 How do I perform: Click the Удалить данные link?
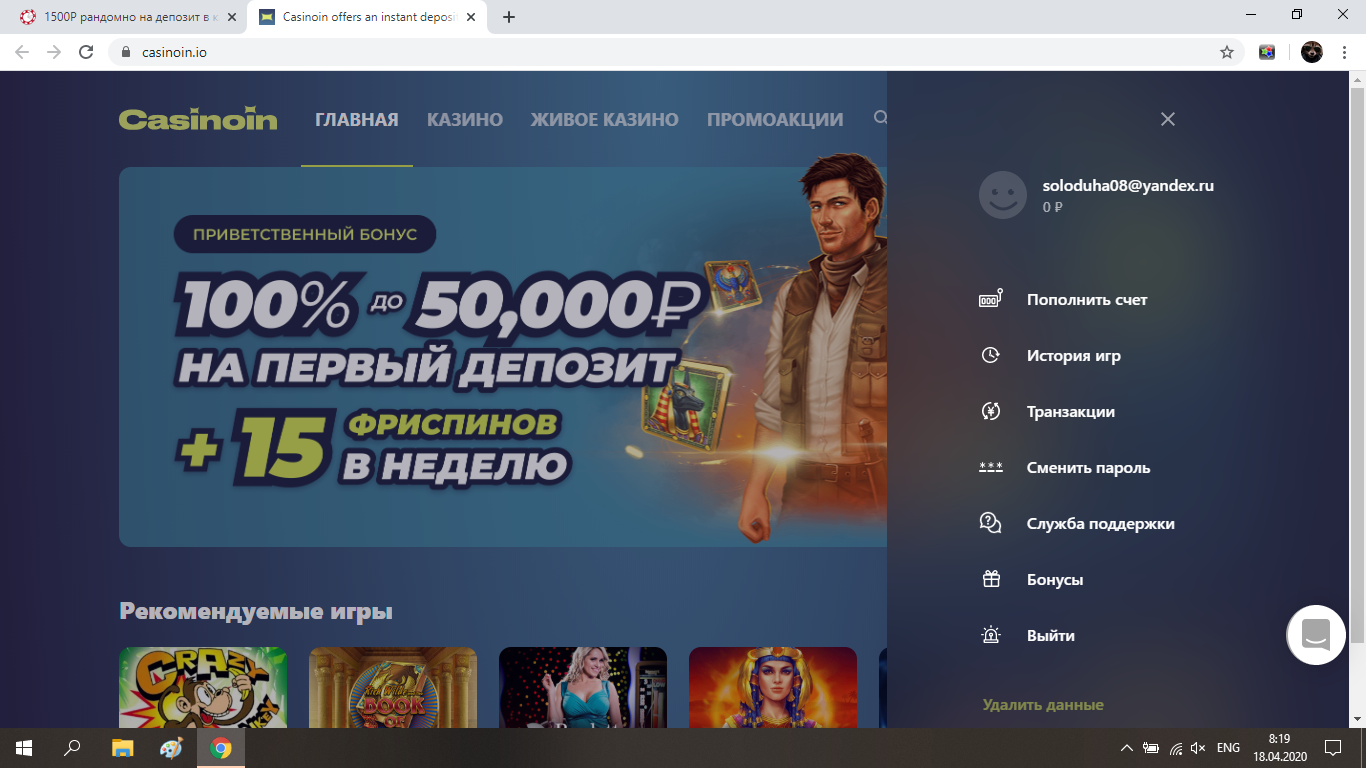point(1043,705)
